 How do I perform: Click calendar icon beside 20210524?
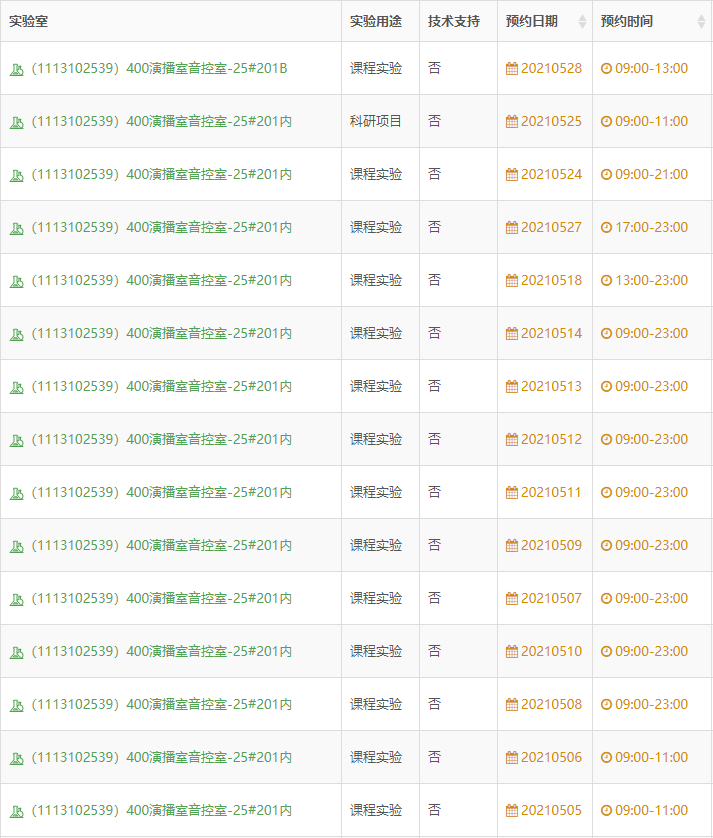(x=512, y=175)
